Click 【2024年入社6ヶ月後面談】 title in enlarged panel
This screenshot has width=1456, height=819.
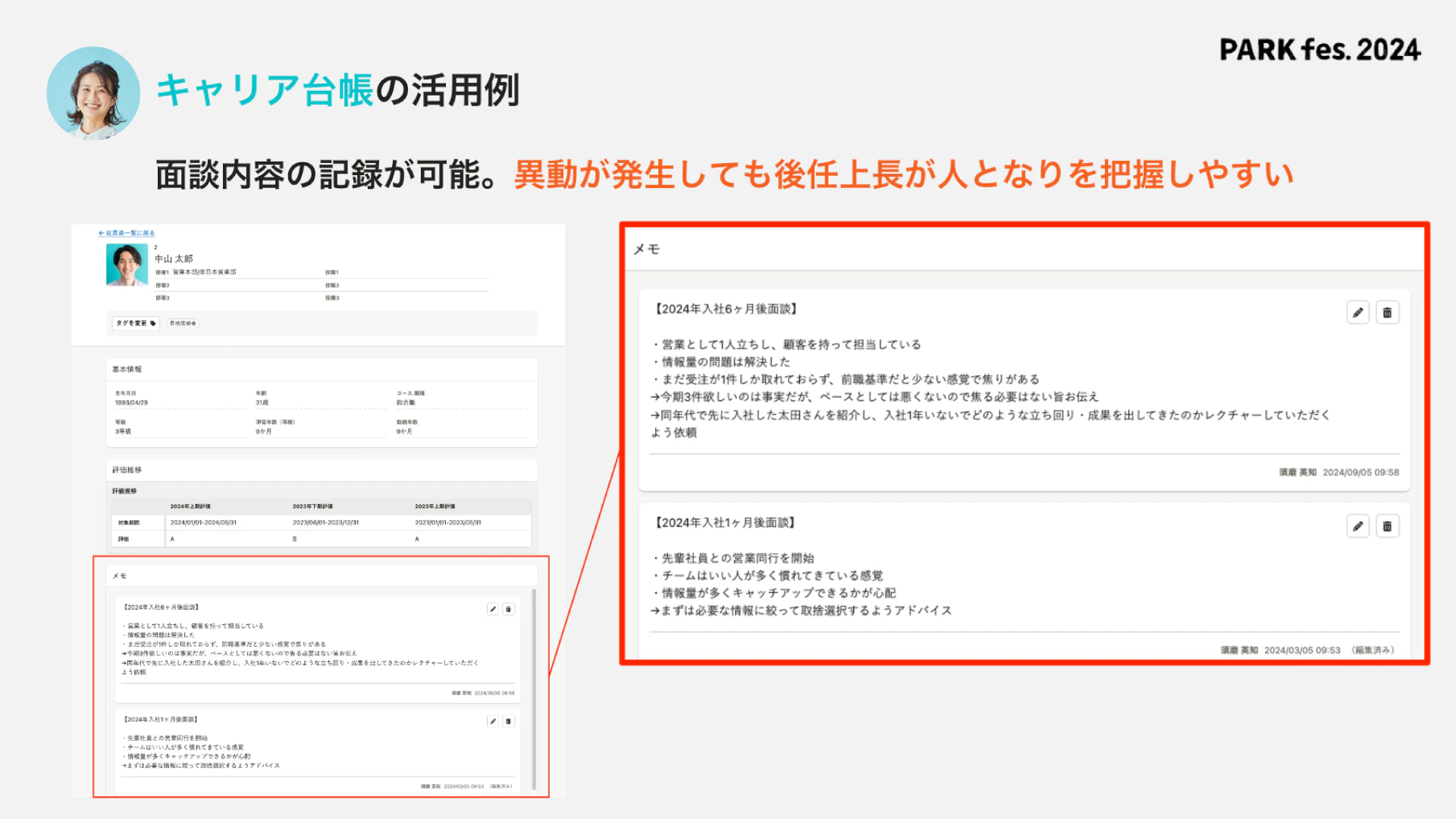point(726,309)
